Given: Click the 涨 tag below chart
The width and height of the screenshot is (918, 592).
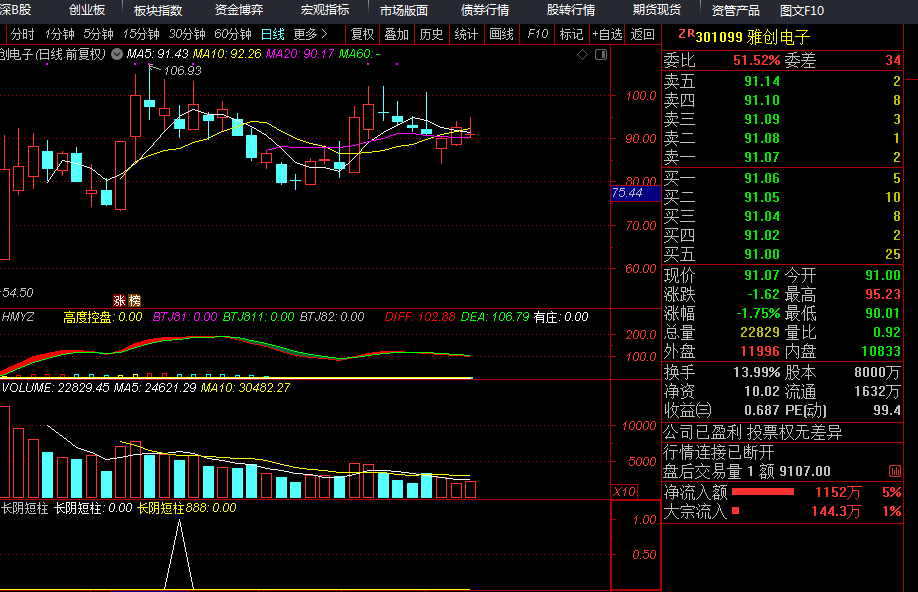Looking at the screenshot, I should tap(119, 300).
